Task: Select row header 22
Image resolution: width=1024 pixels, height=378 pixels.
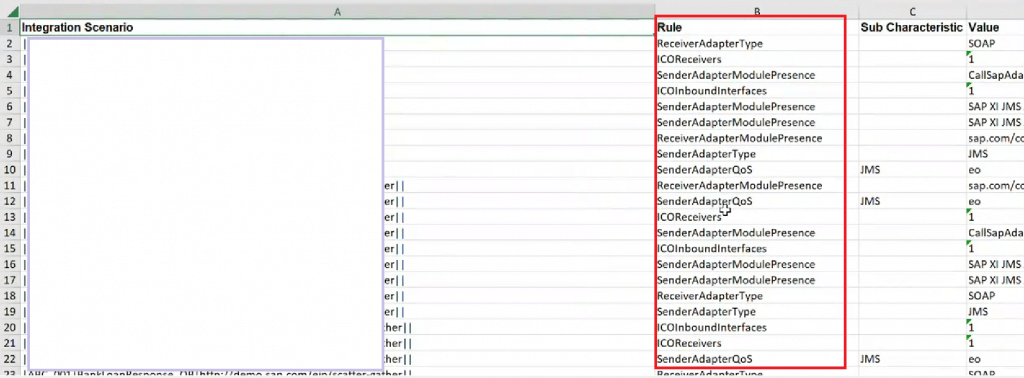Action: pyautogui.click(x=10, y=359)
